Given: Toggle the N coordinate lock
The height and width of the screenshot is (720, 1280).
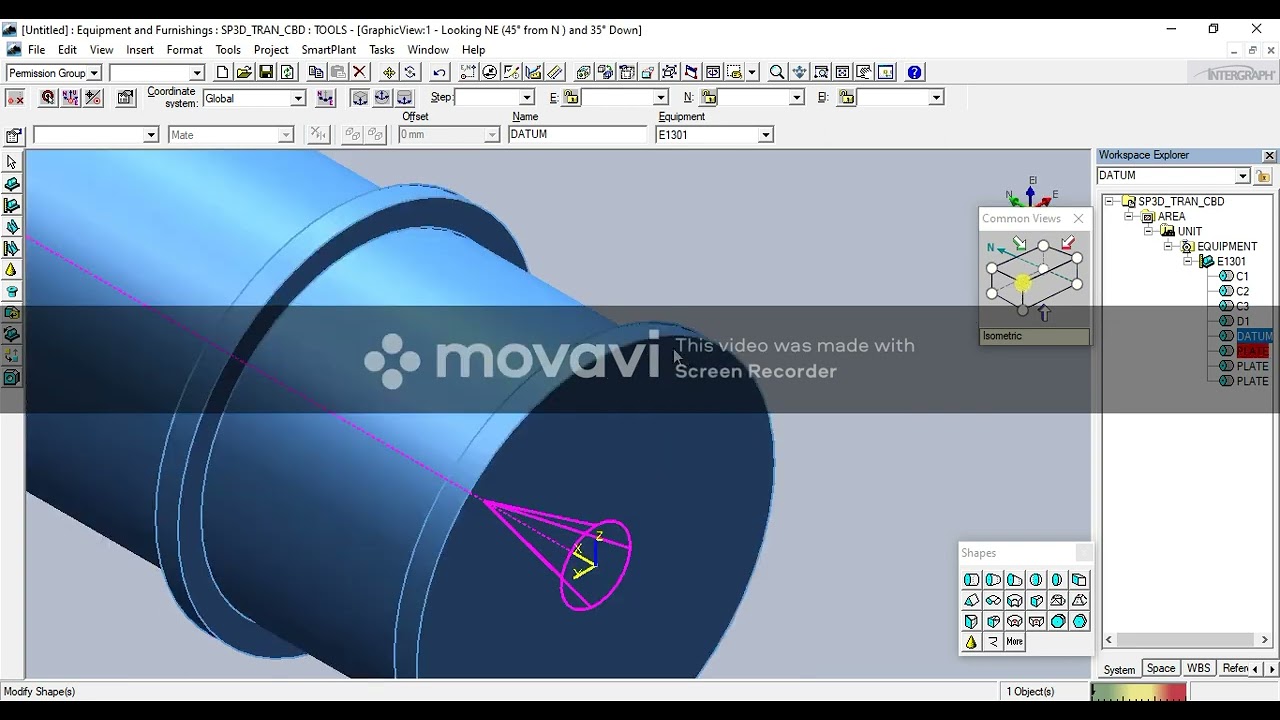Looking at the screenshot, I should click(x=709, y=98).
